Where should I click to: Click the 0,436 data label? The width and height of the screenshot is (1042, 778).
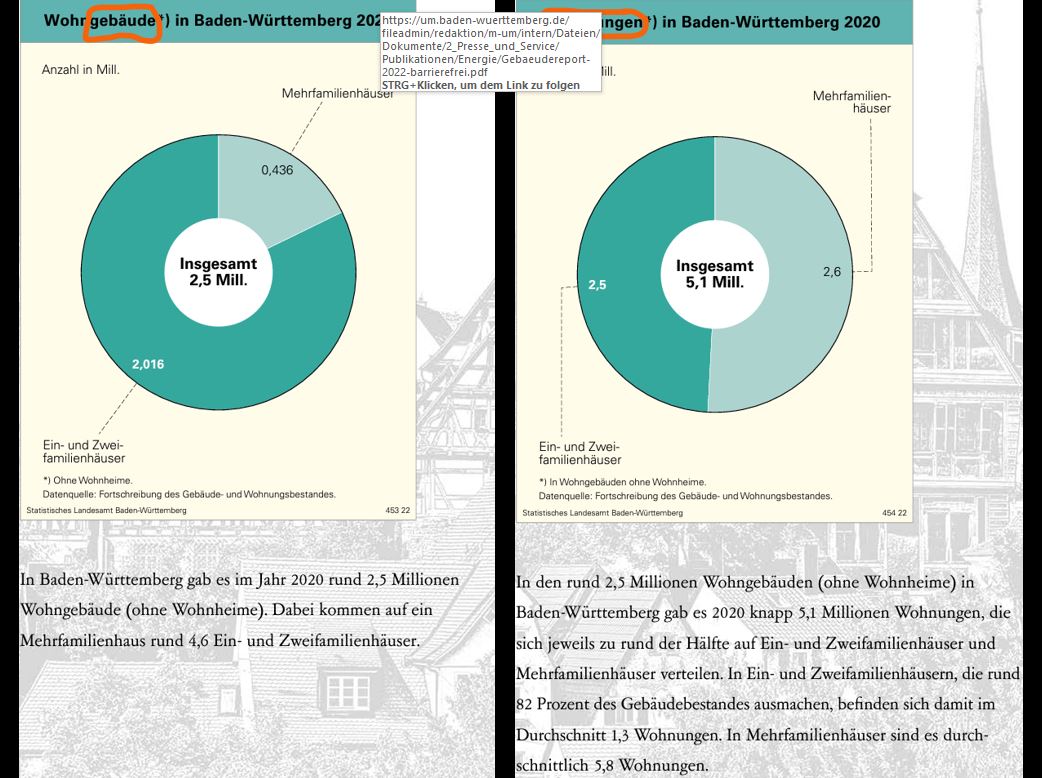pyautogui.click(x=275, y=170)
